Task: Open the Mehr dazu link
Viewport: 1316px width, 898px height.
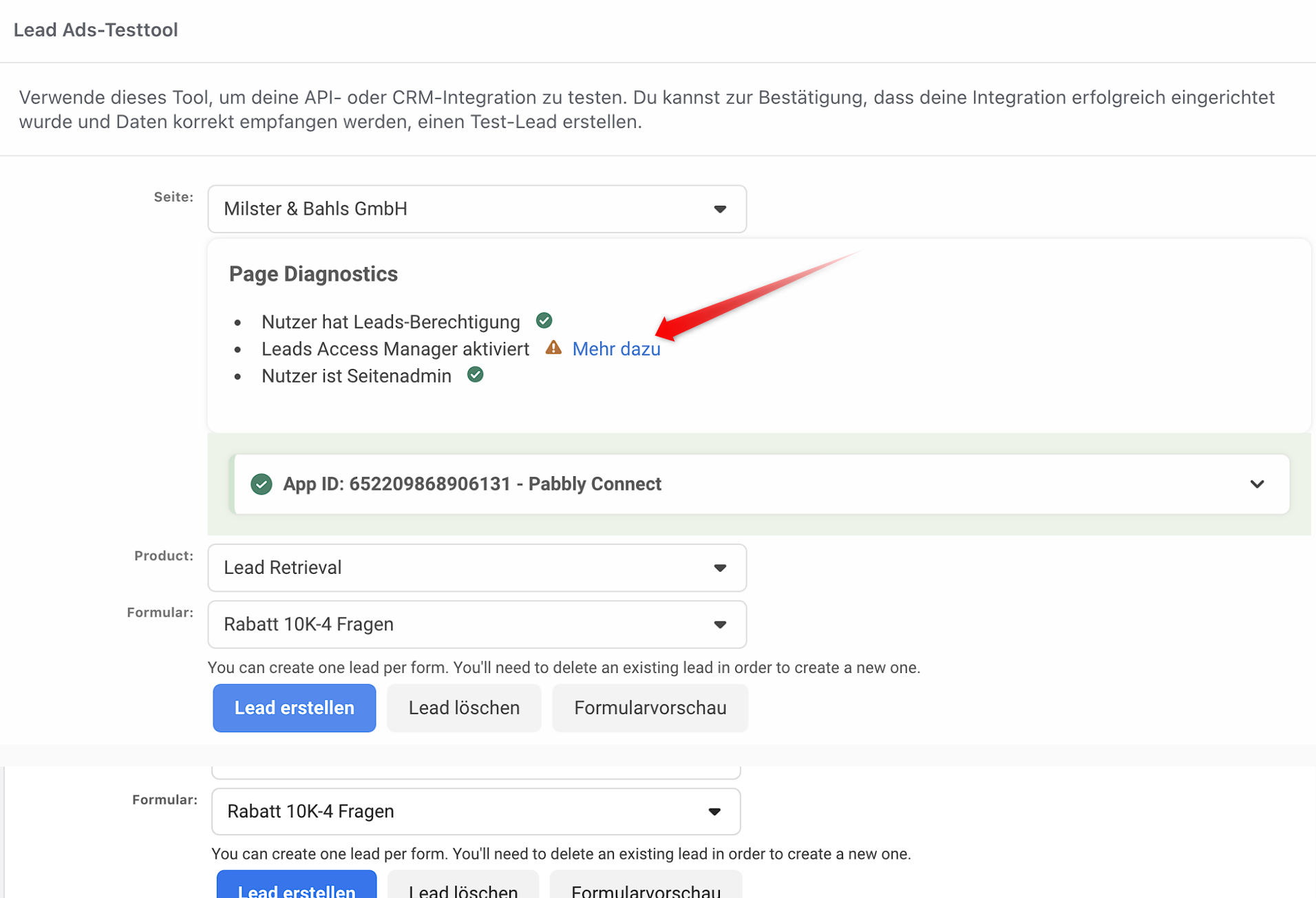Action: [616, 349]
